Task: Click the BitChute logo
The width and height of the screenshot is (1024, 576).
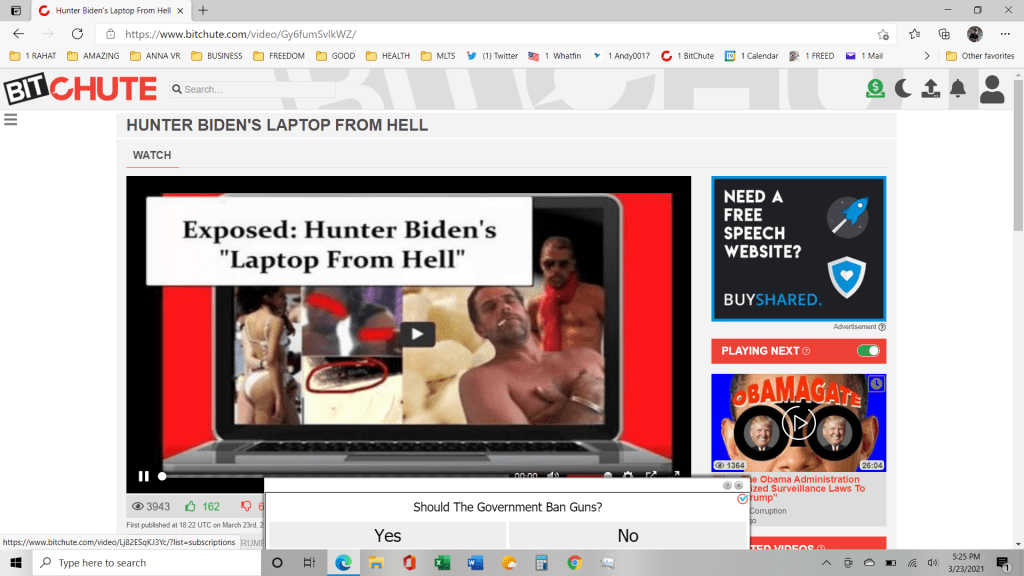Action: click(x=80, y=89)
